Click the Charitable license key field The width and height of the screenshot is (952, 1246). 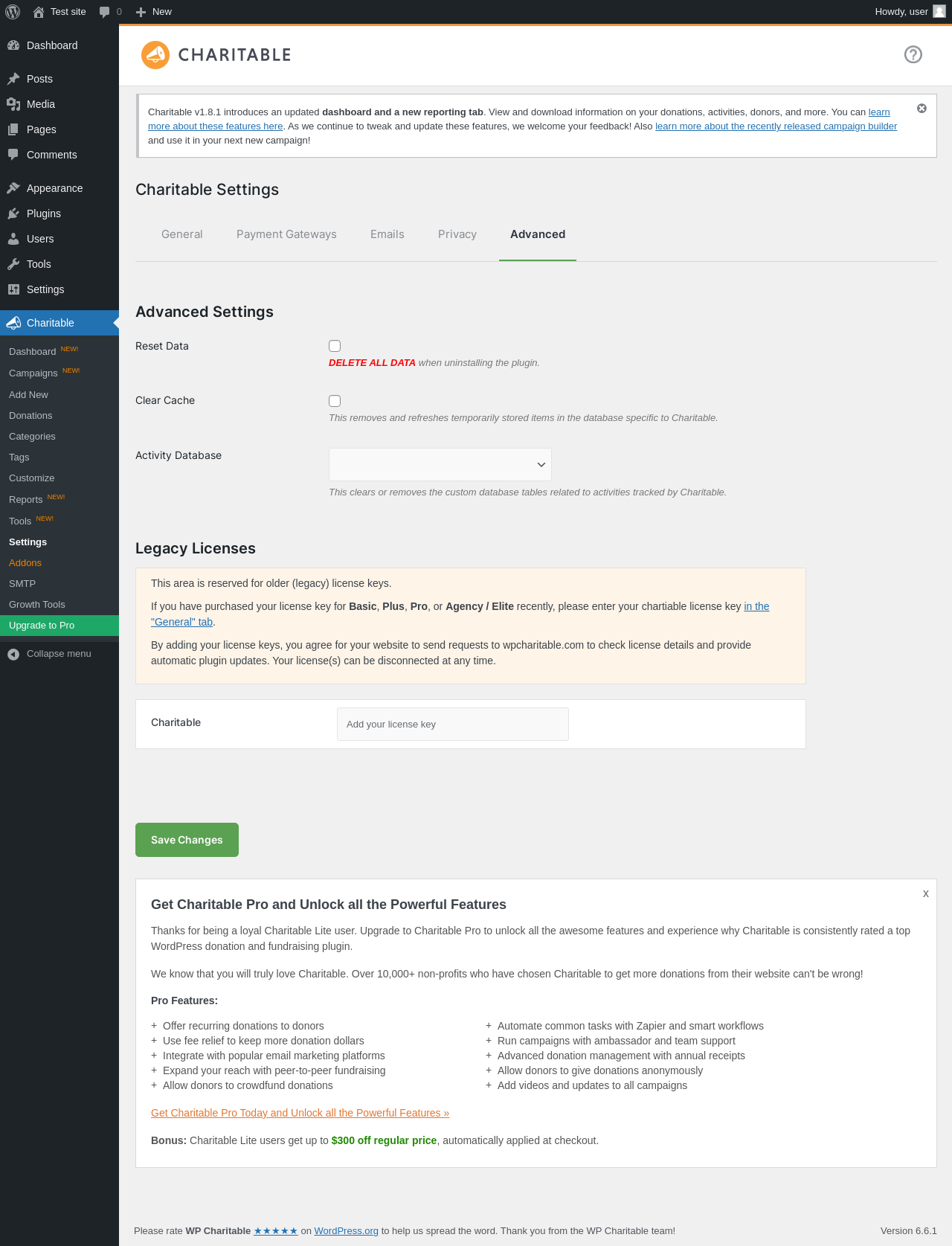click(x=453, y=725)
